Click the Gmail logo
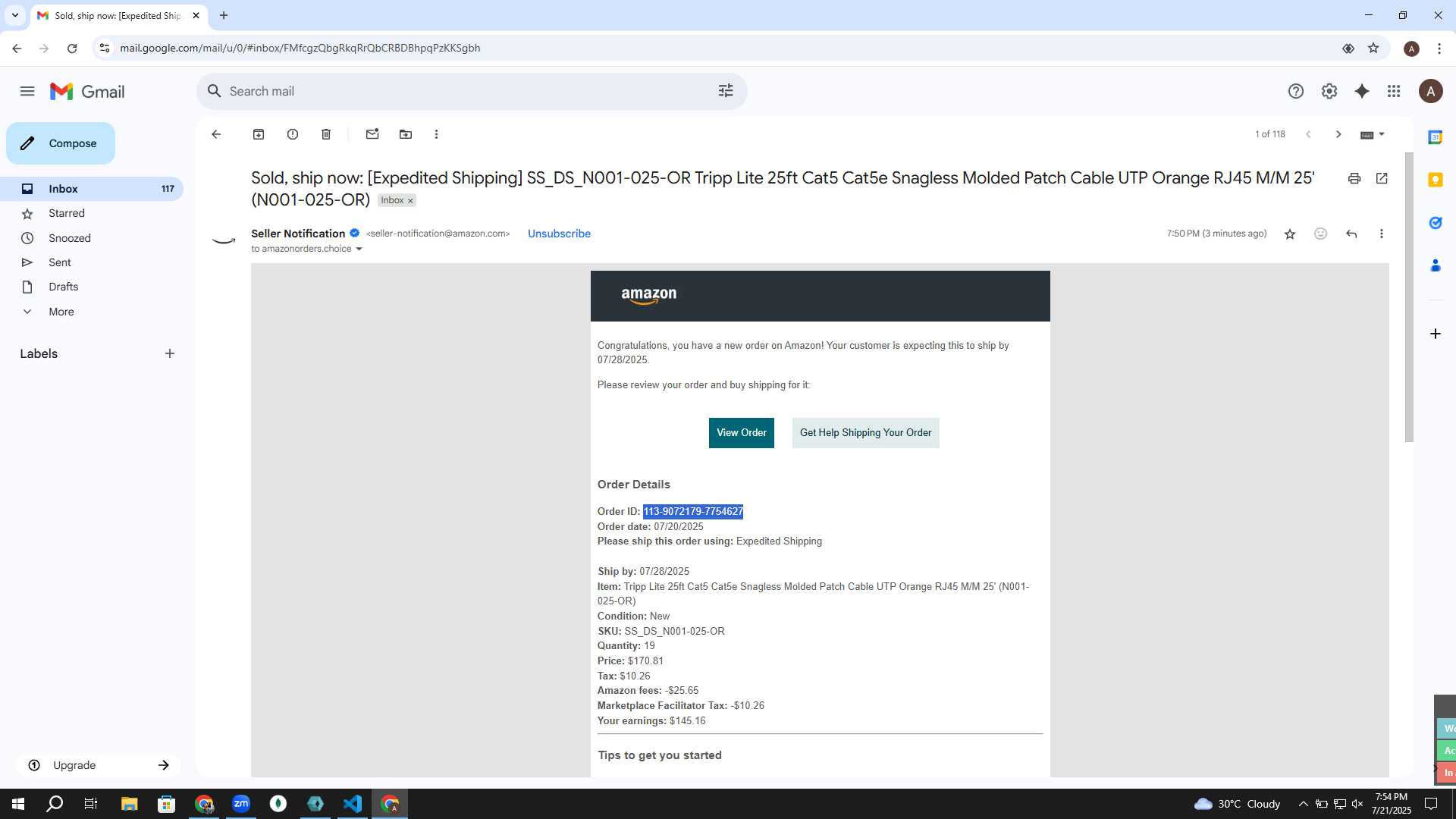This screenshot has width=1456, height=819. [x=87, y=92]
